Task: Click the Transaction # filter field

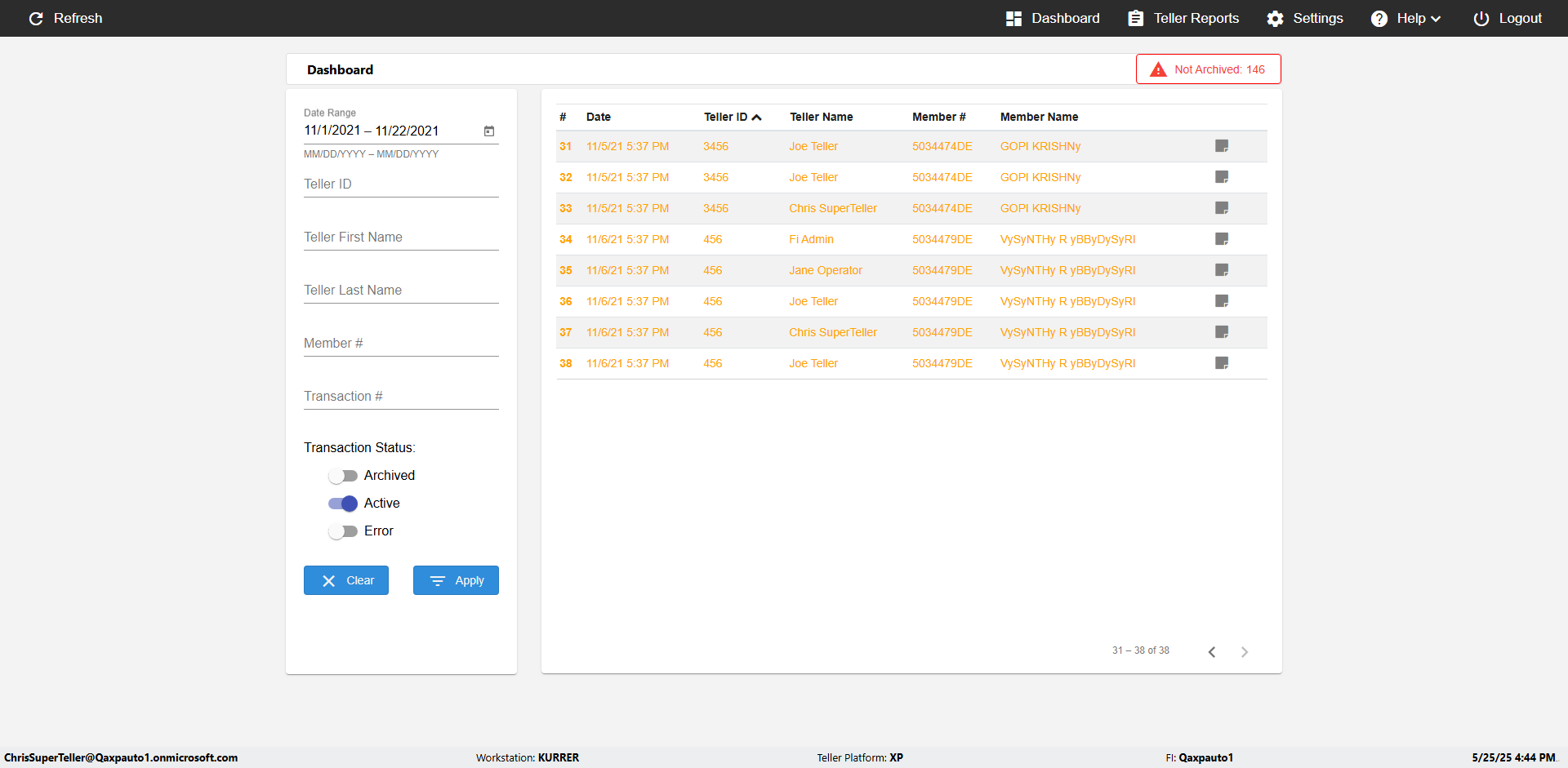Action: point(401,397)
